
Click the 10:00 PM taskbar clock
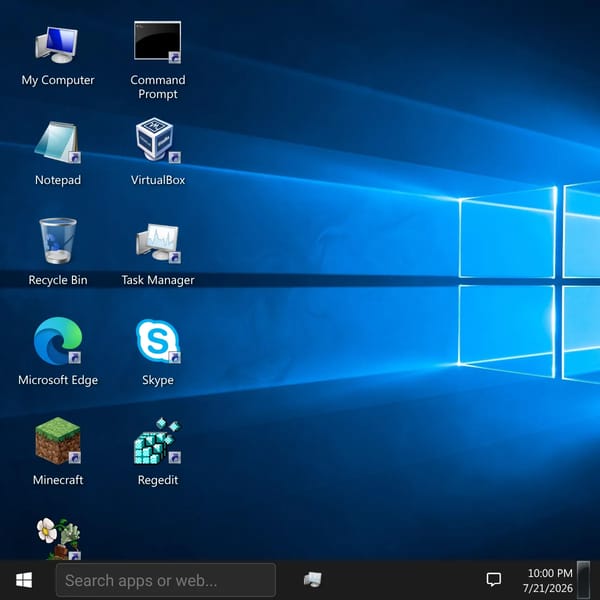(550, 573)
